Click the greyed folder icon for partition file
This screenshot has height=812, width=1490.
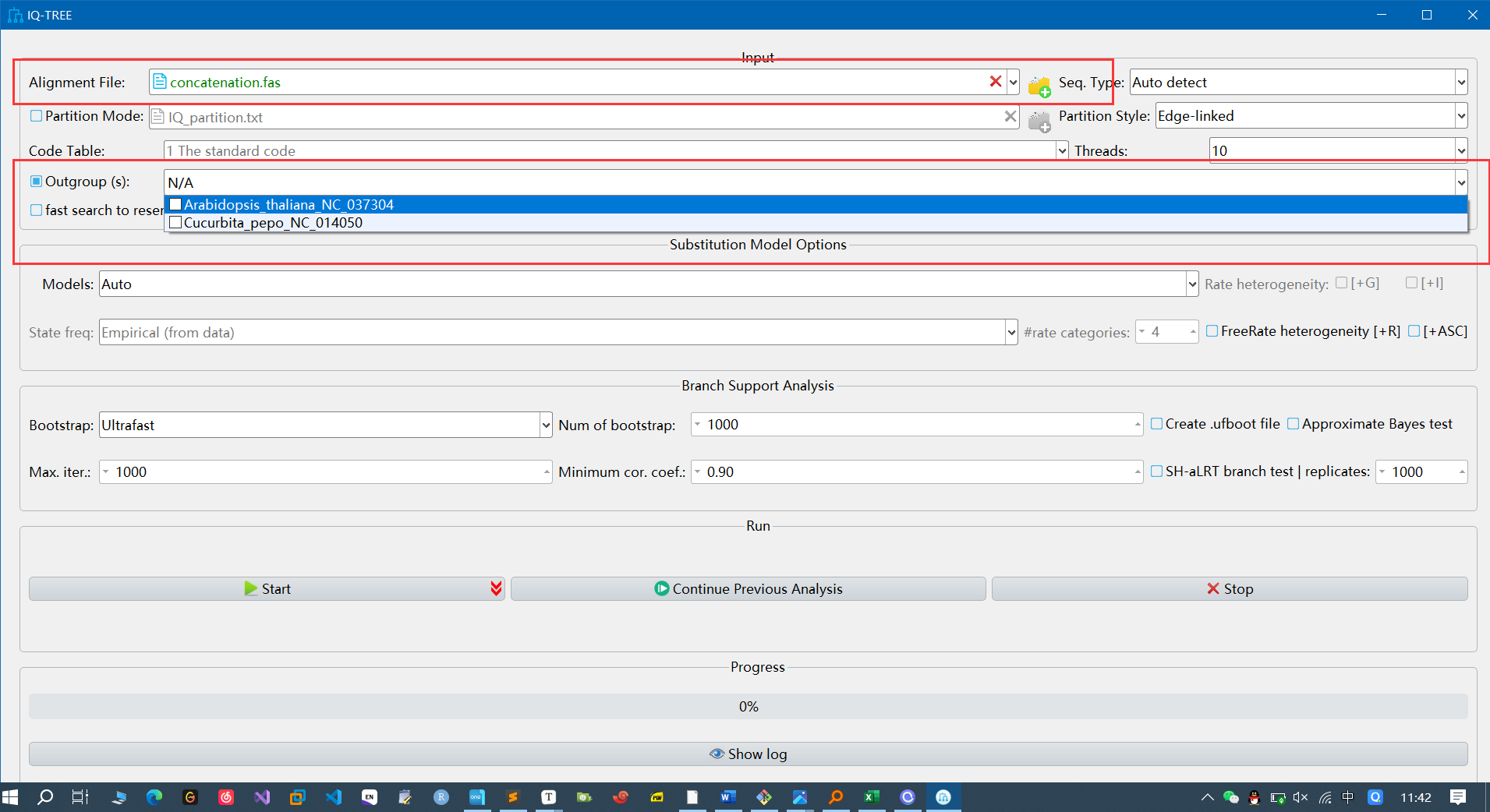tap(1039, 121)
